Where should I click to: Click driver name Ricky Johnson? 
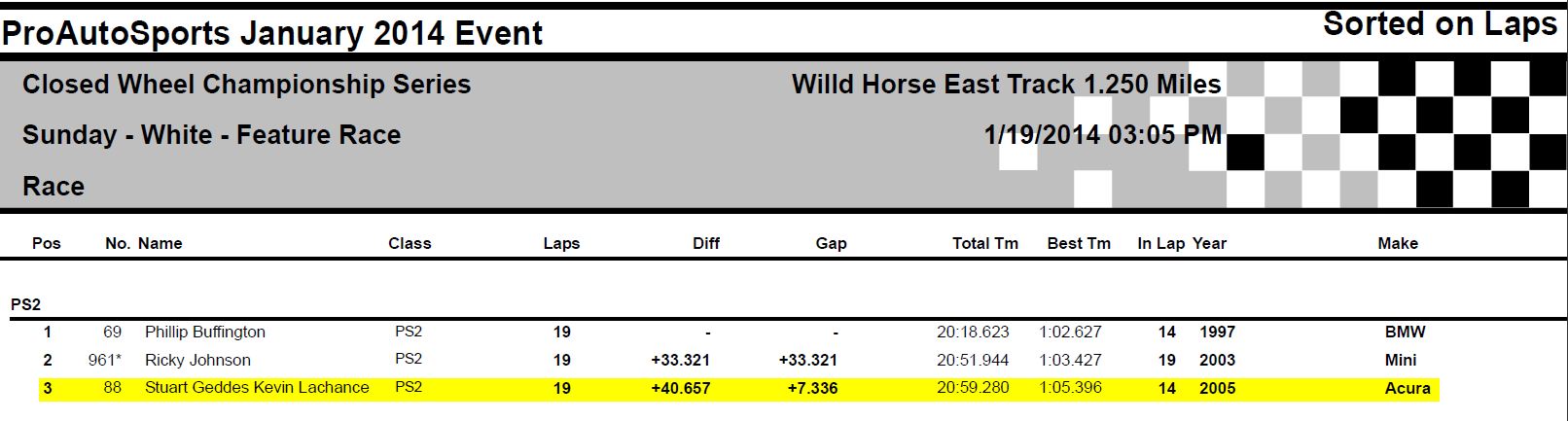click(x=197, y=360)
